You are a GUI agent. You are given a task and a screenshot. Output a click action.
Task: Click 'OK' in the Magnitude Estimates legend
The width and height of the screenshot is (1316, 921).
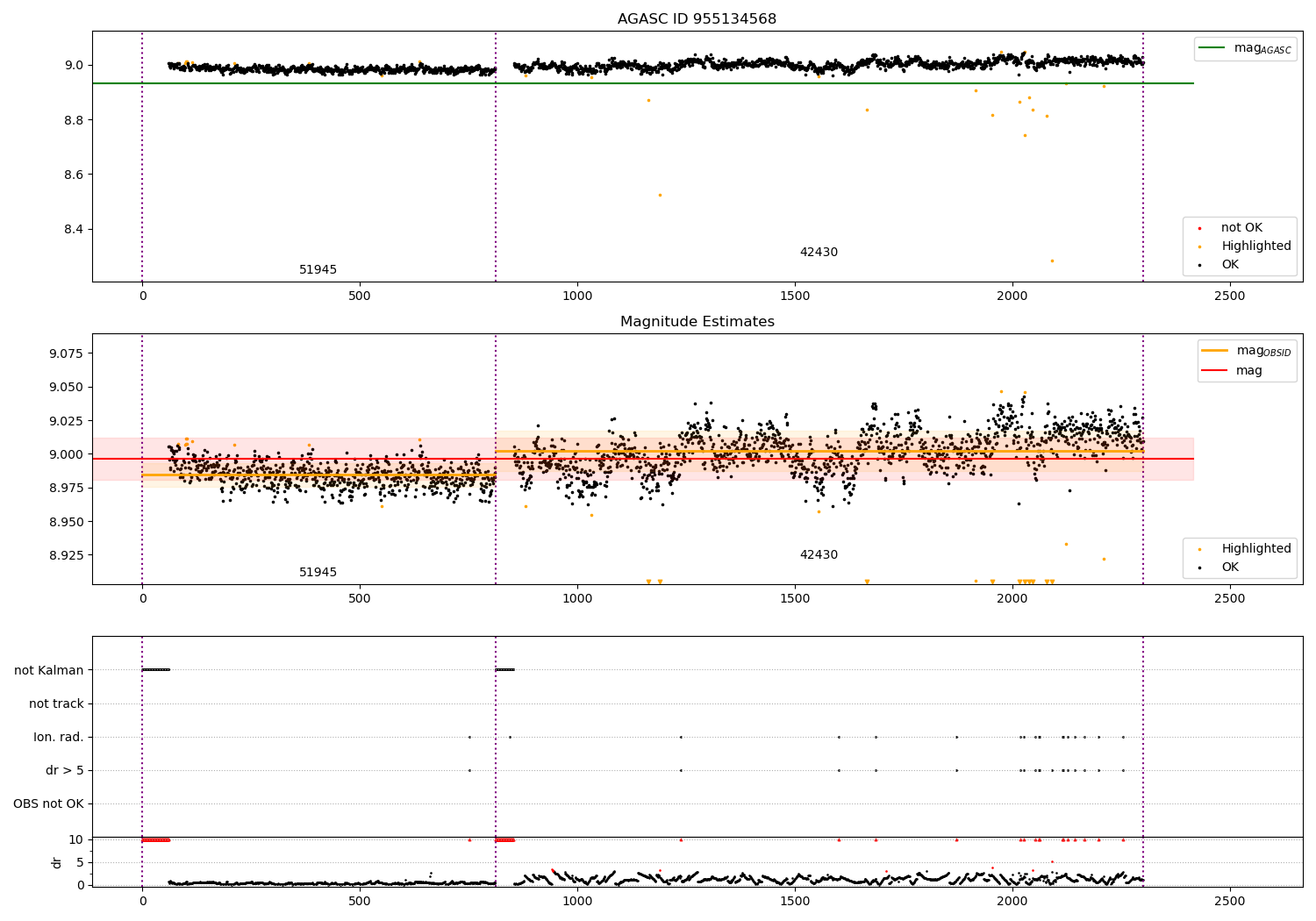coord(1230,568)
